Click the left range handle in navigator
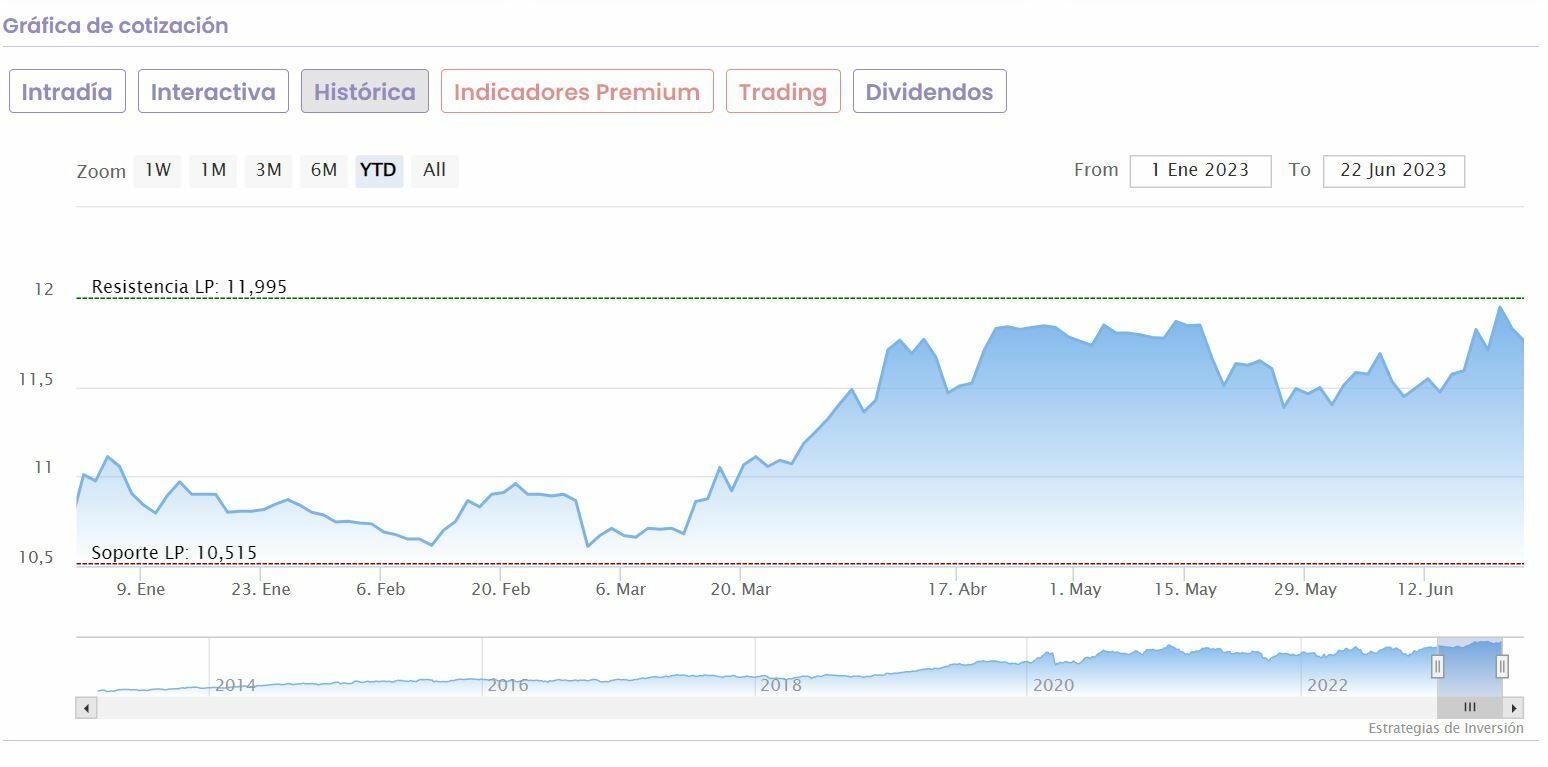 click(1437, 666)
